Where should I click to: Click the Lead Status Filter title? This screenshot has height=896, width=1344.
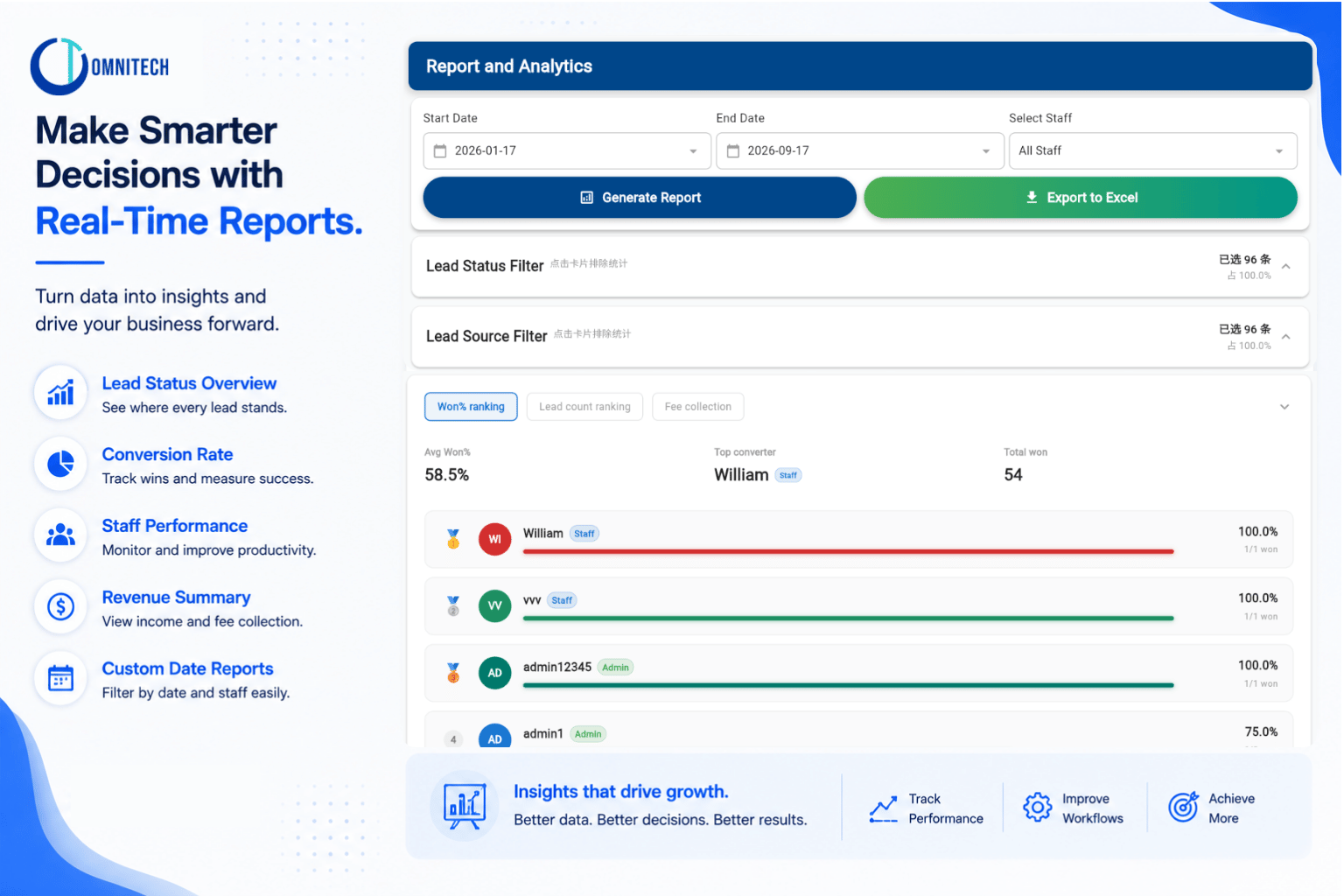485,266
